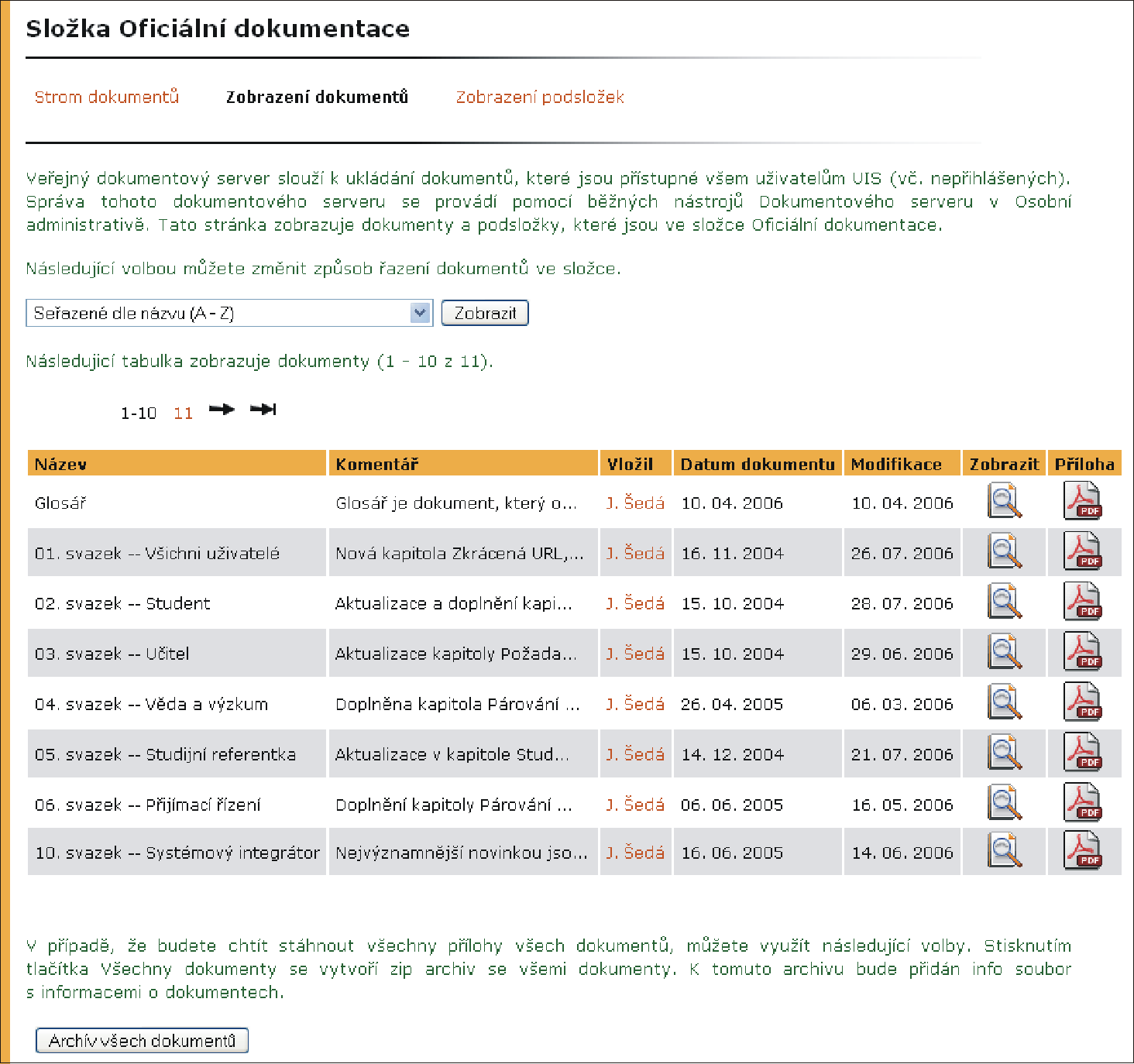Open the view icon for Glosář

(1005, 501)
